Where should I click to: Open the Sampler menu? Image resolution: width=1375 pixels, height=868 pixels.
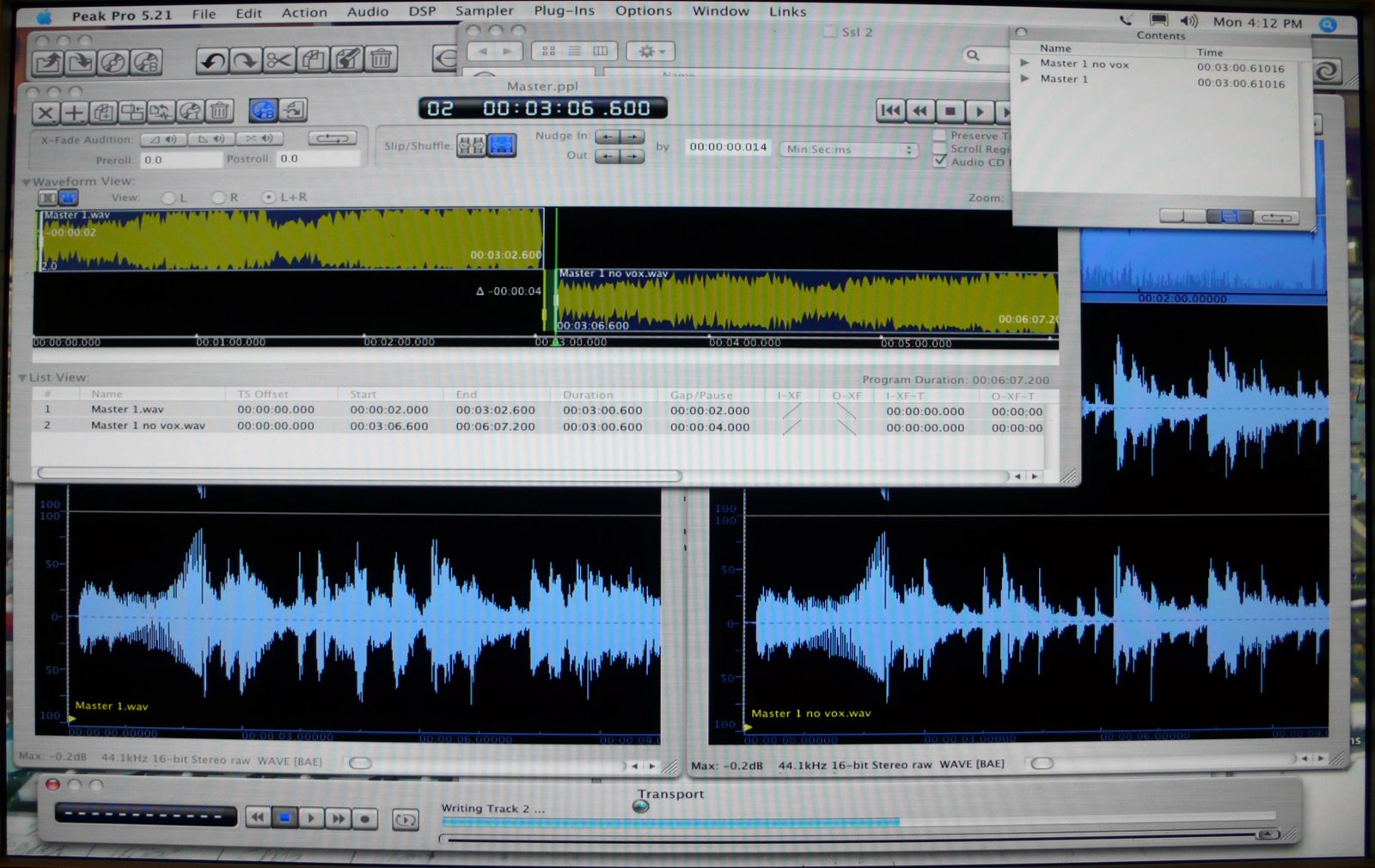pyautogui.click(x=485, y=11)
